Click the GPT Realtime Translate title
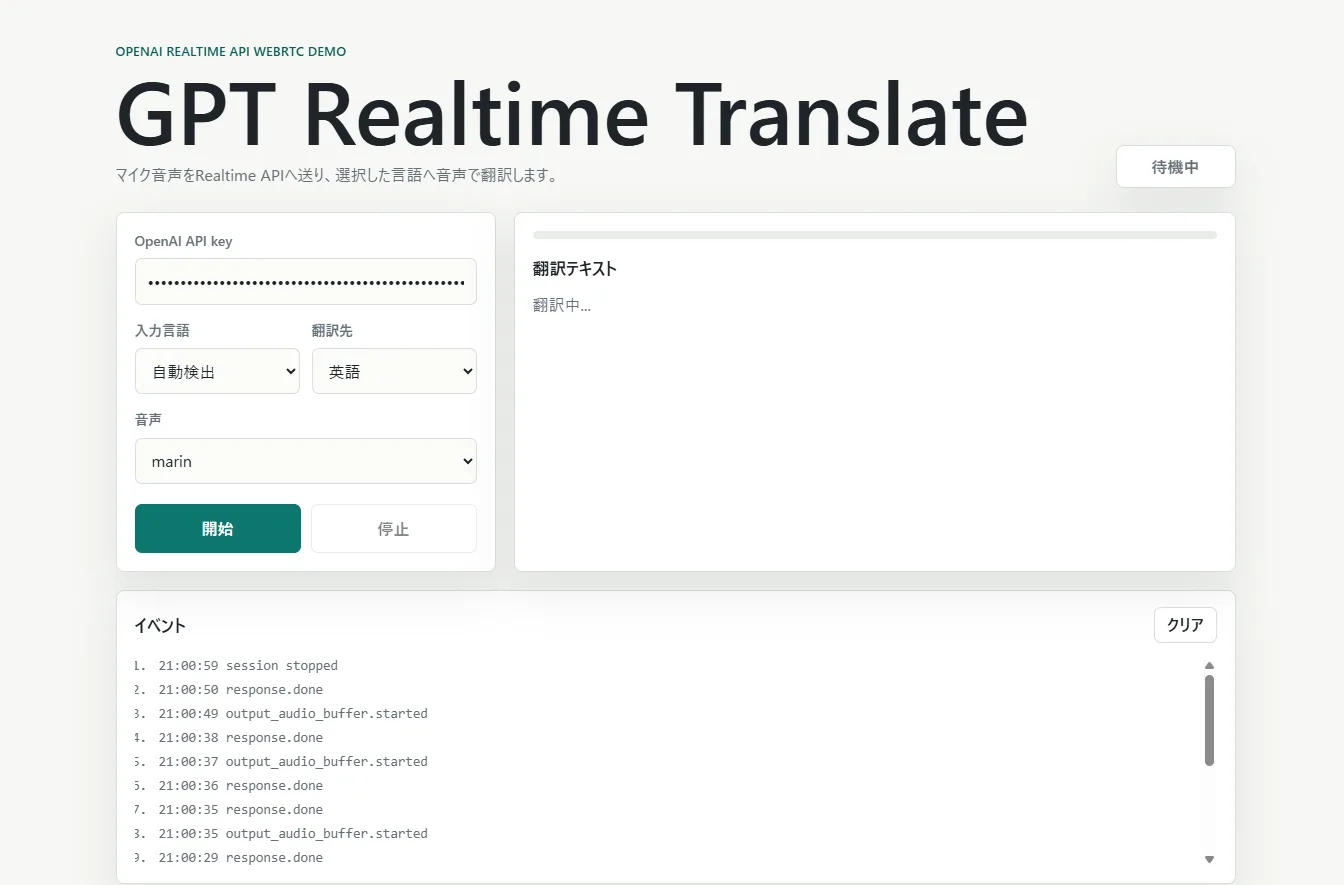This screenshot has height=885, width=1344. click(573, 113)
